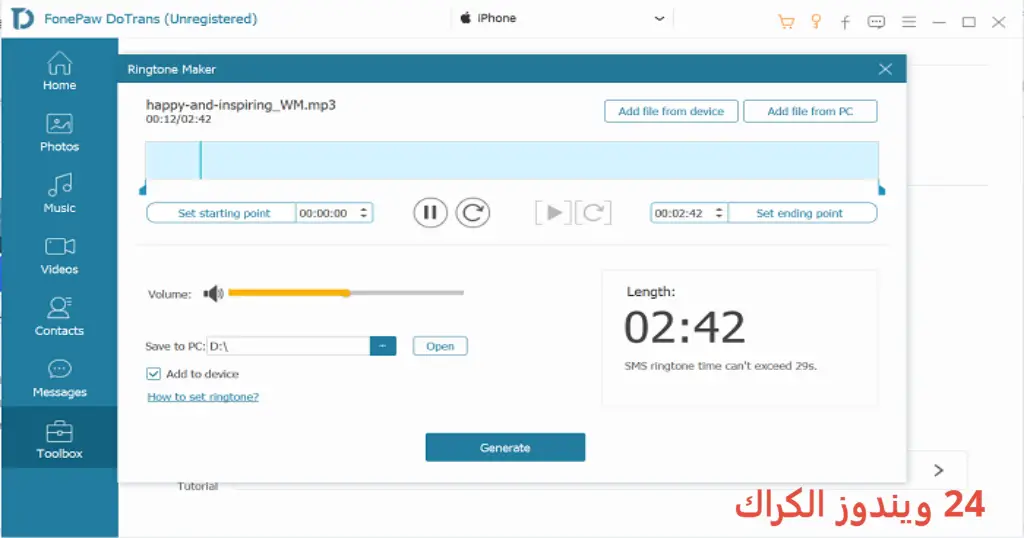Click the Tutorial label behind the dialog

coord(198,486)
